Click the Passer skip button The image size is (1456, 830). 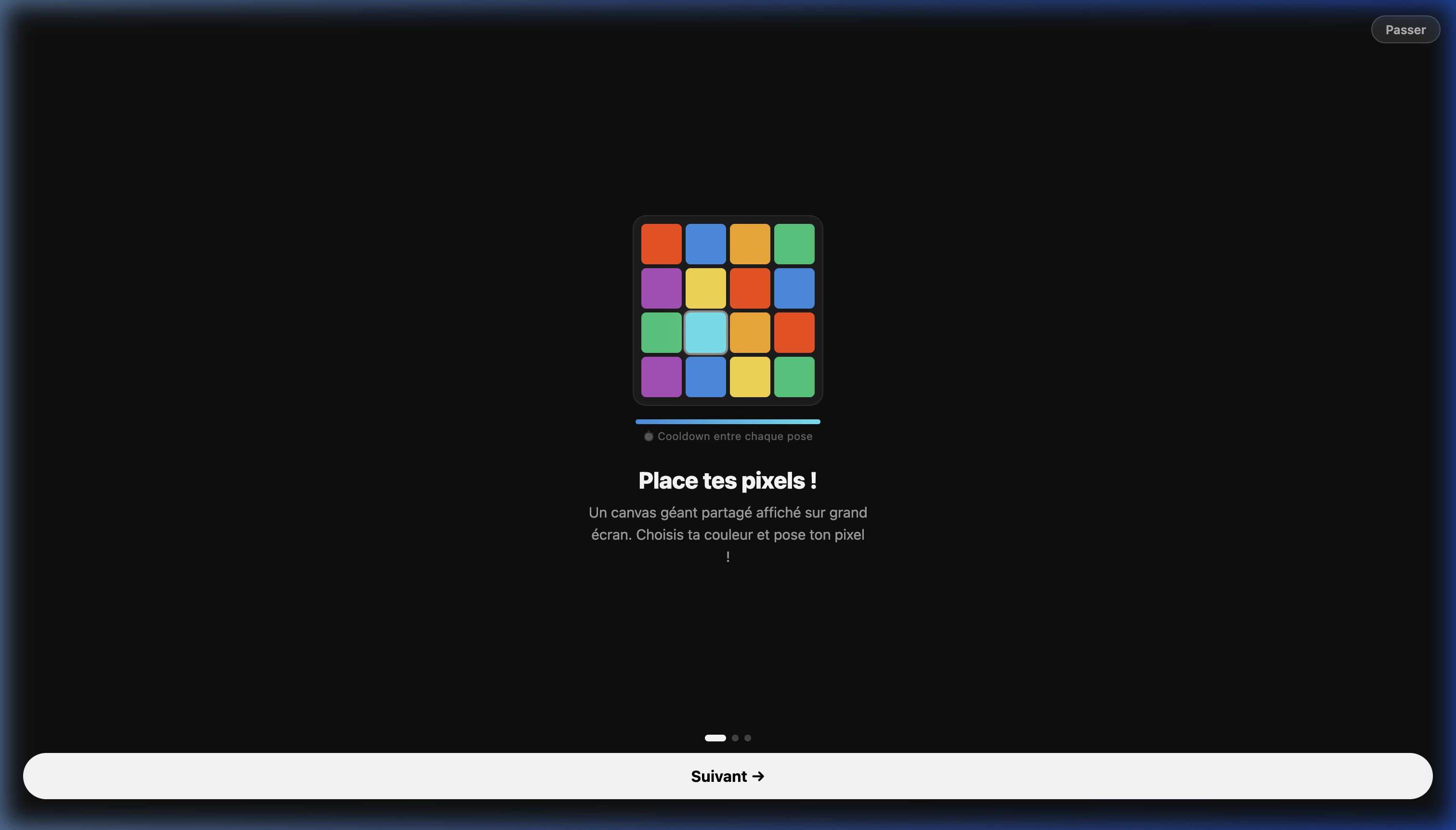click(1405, 30)
